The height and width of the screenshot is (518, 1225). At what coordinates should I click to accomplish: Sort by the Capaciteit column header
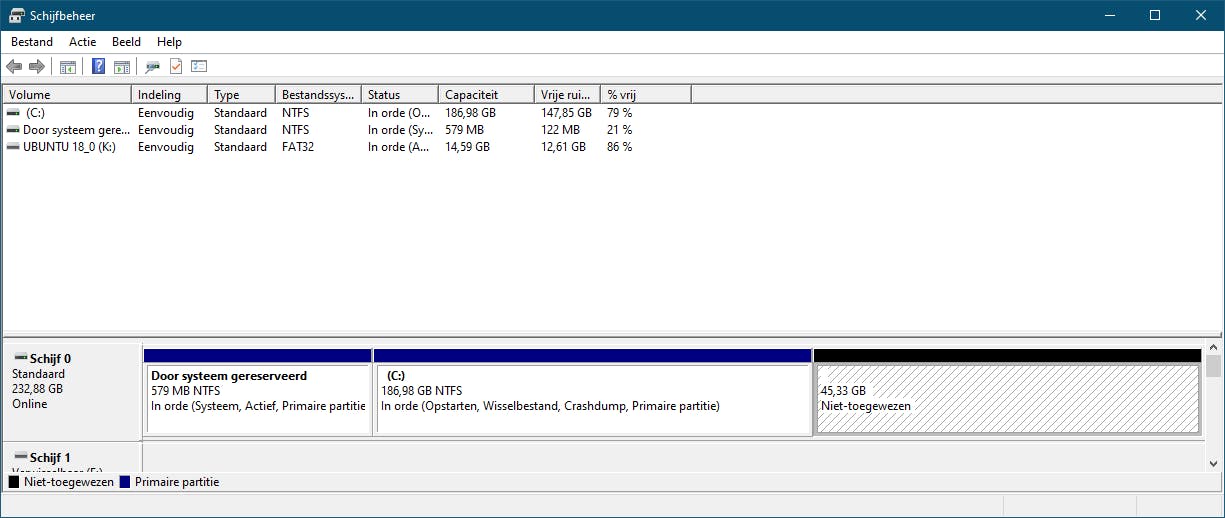coord(486,95)
